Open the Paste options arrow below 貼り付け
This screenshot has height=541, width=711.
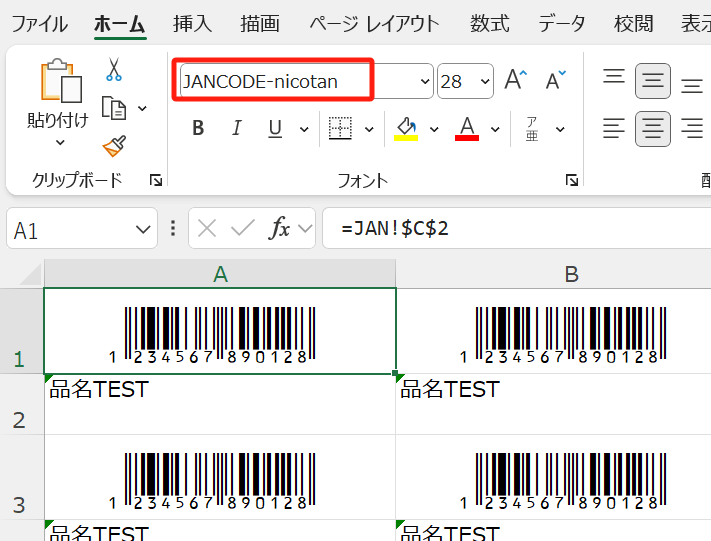[x=60, y=143]
